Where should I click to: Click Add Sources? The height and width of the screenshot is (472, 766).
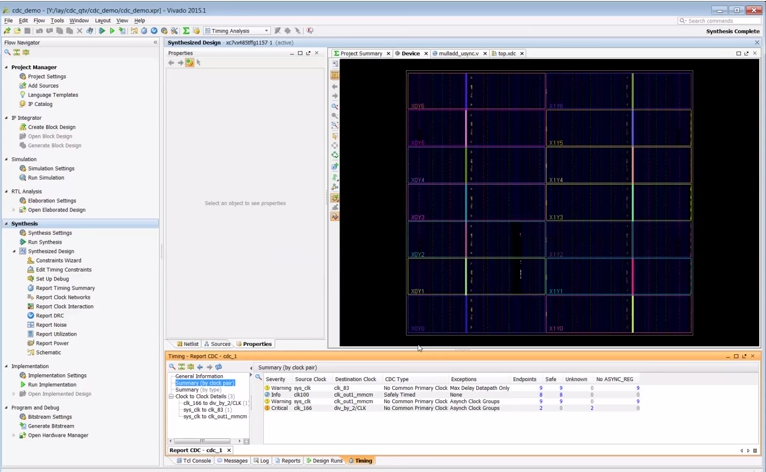(x=43, y=86)
